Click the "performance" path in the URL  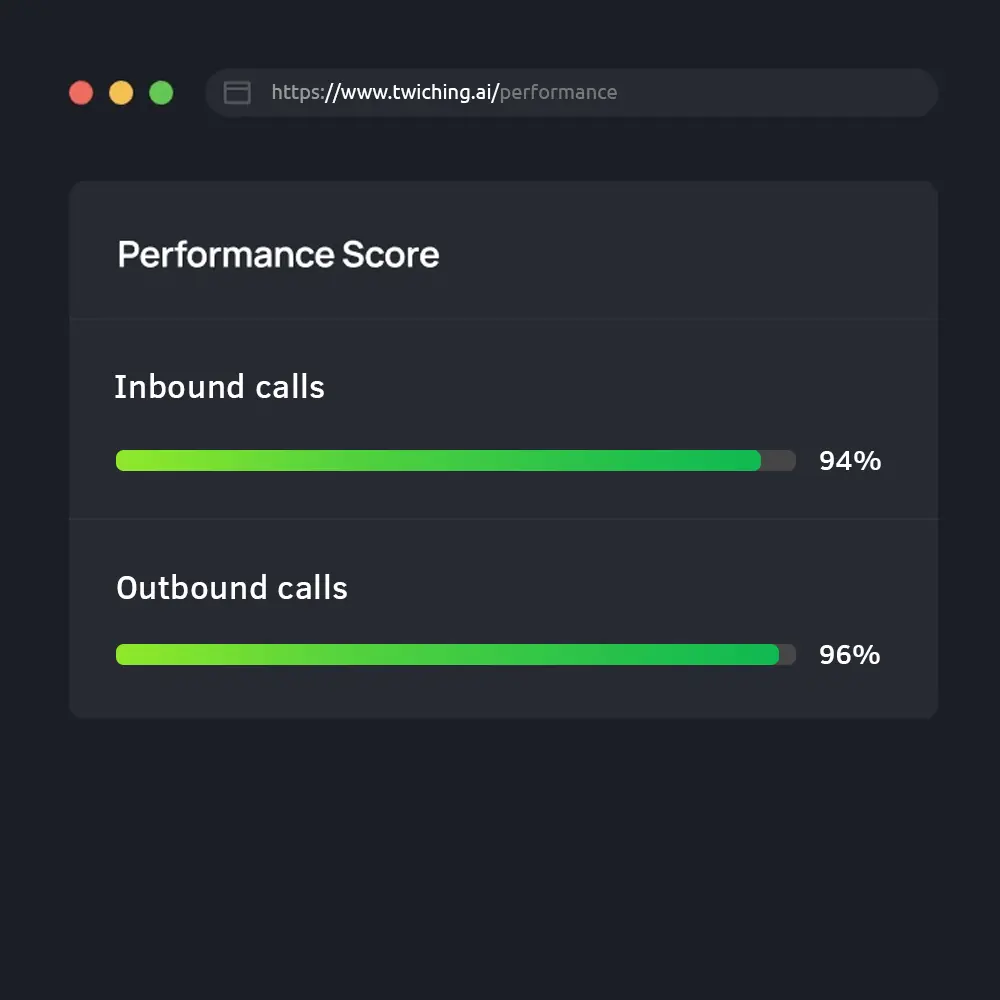pyautogui.click(x=558, y=93)
